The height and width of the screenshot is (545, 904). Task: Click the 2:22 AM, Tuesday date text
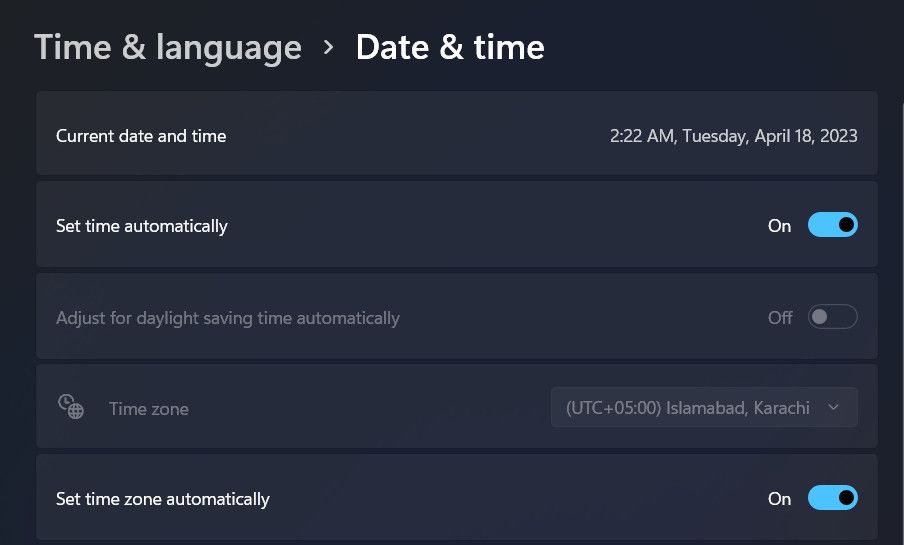tap(733, 136)
